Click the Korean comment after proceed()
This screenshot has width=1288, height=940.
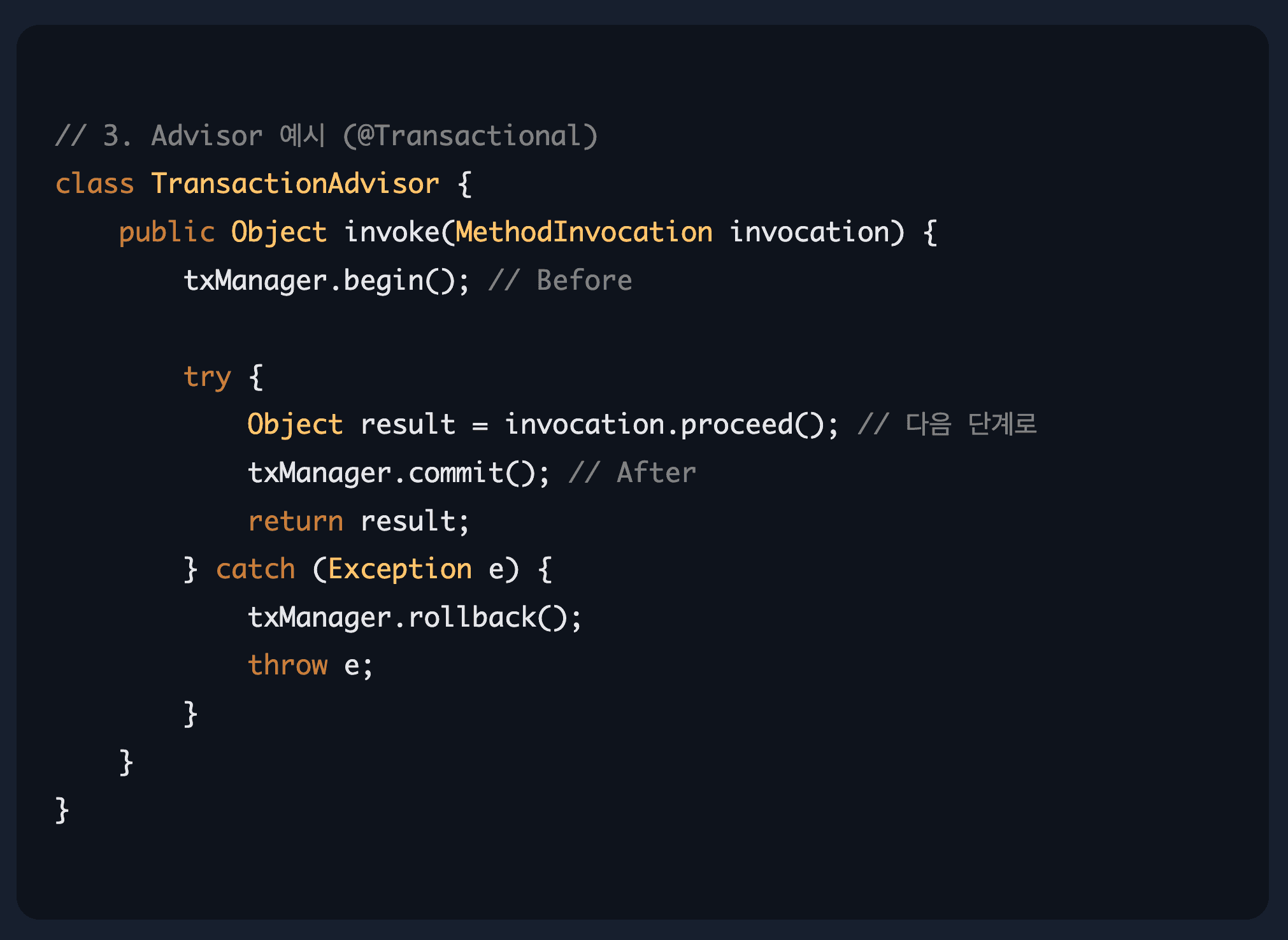947,425
